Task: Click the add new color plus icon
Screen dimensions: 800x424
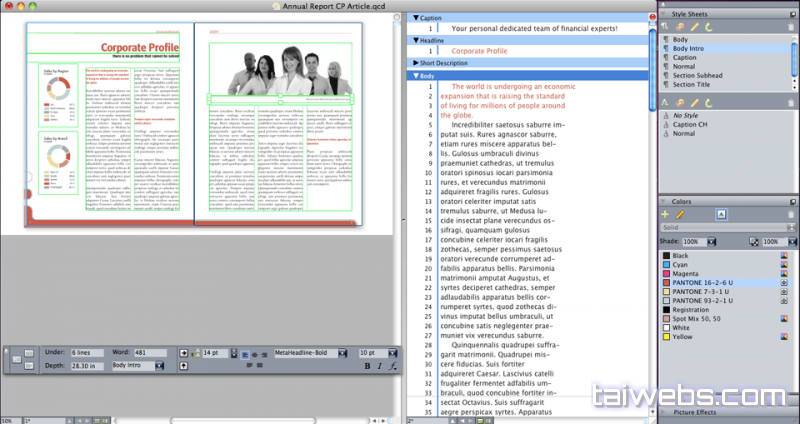Action: point(665,214)
